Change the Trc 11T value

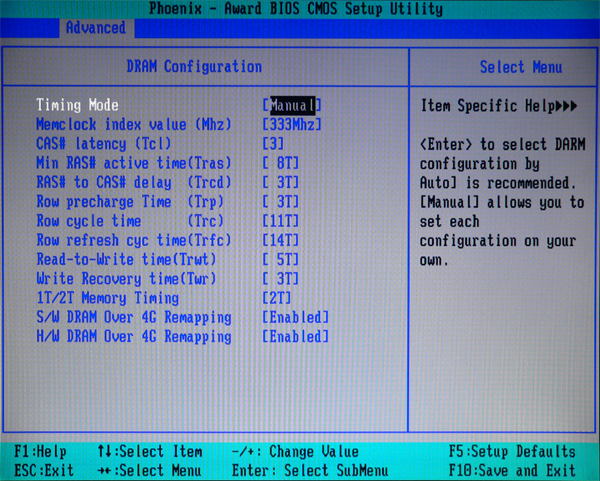click(x=280, y=221)
